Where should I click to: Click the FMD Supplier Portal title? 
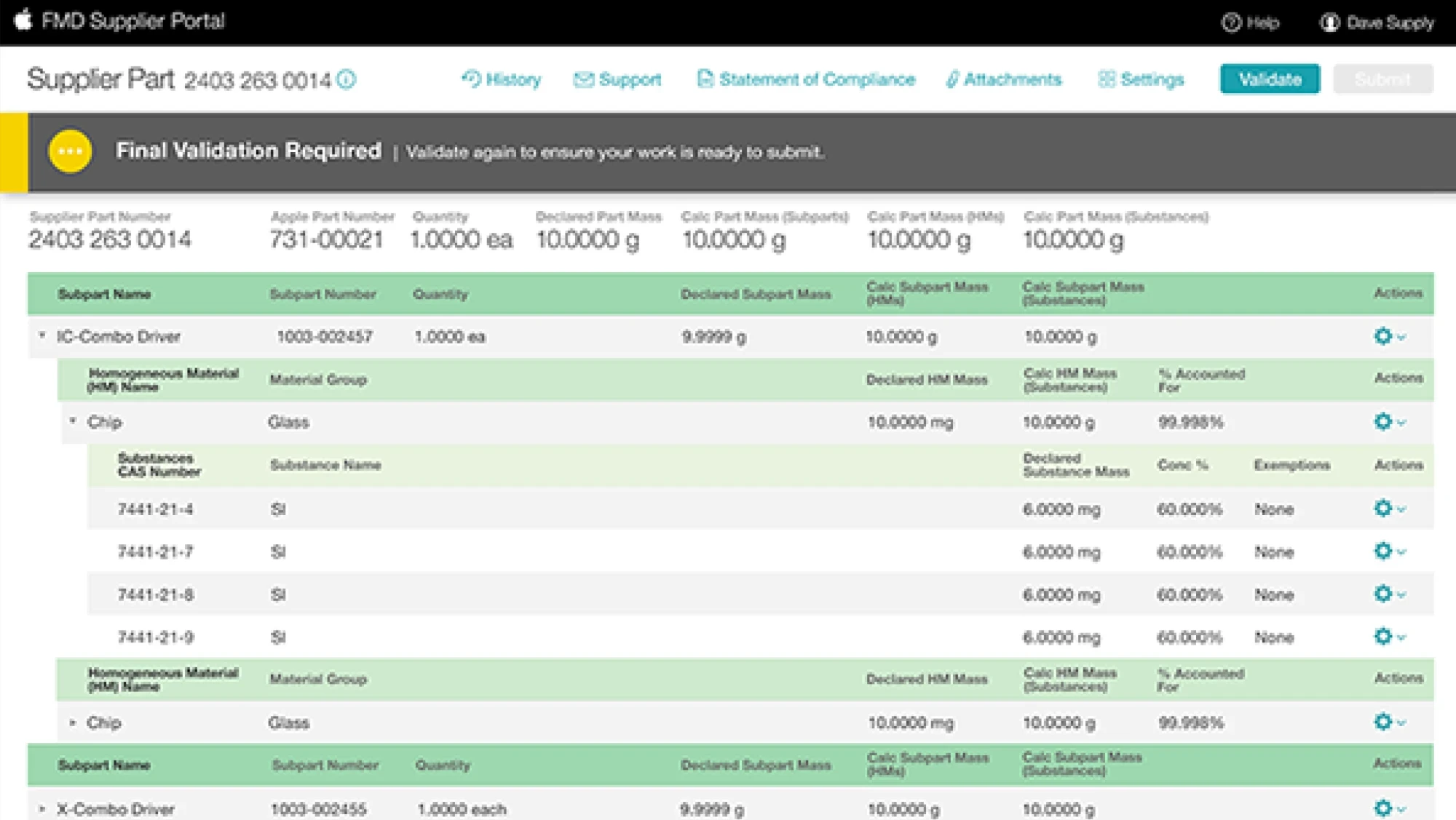point(133,21)
